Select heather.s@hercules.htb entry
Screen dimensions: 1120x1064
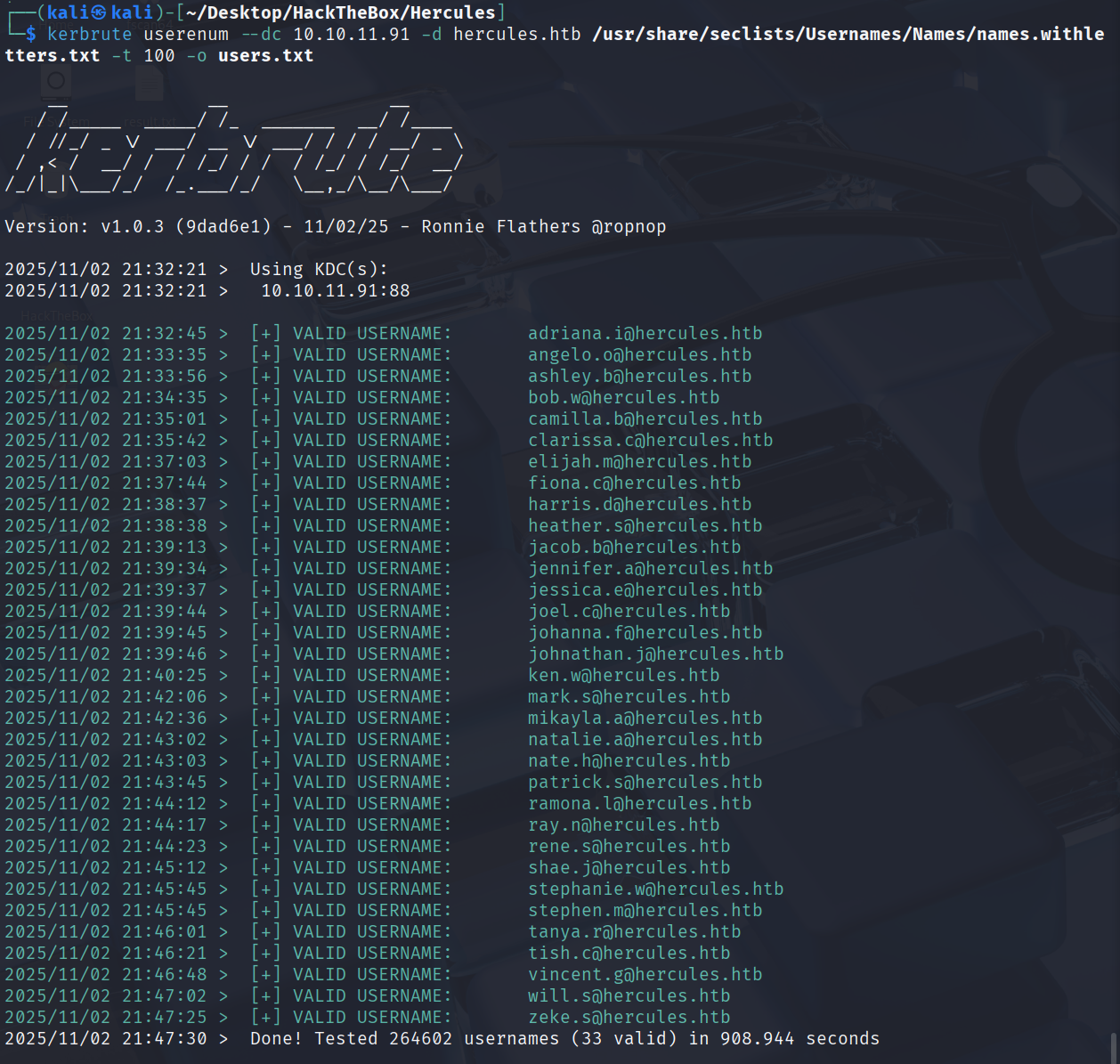pos(645,526)
